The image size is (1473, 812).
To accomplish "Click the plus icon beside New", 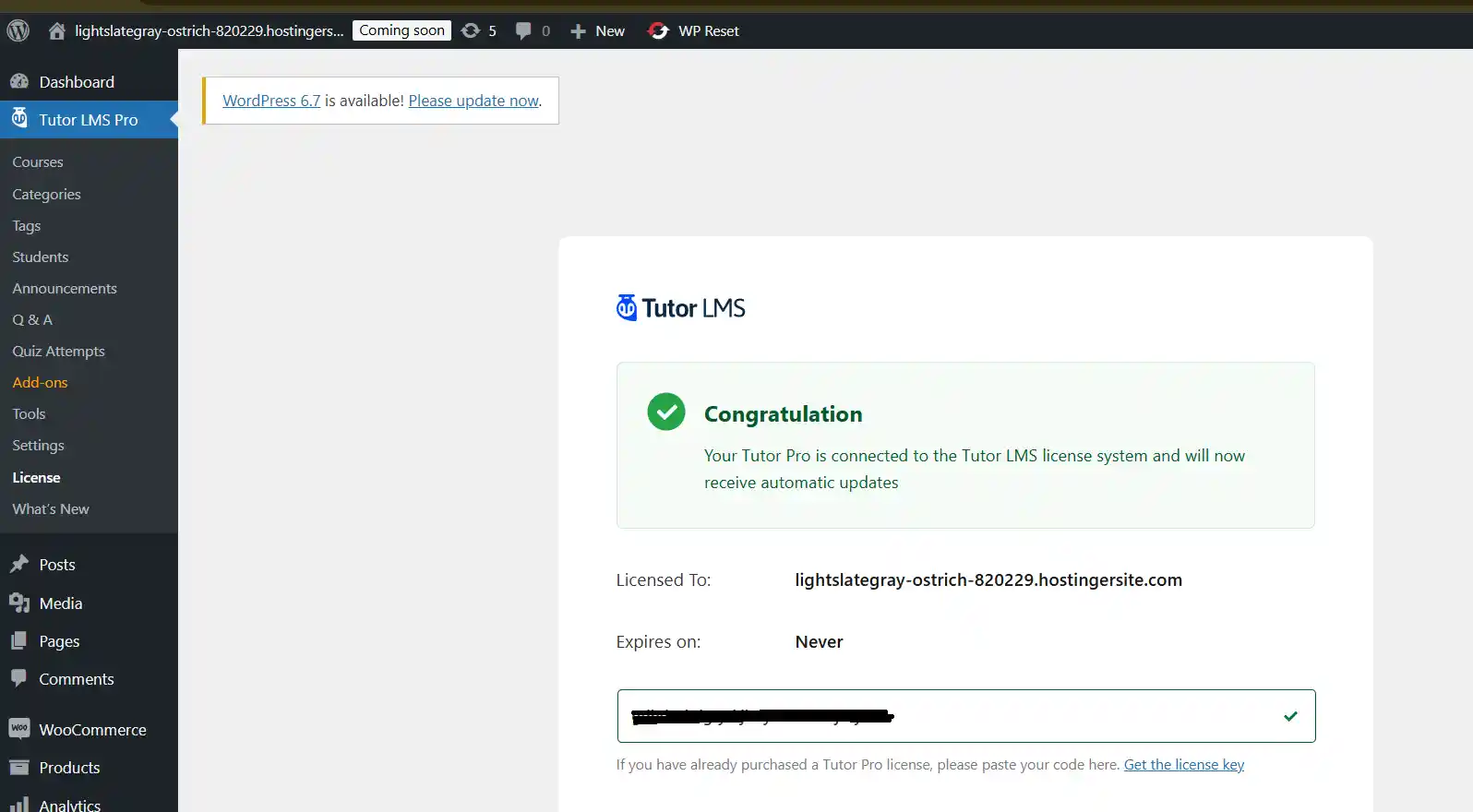I will coord(579,31).
